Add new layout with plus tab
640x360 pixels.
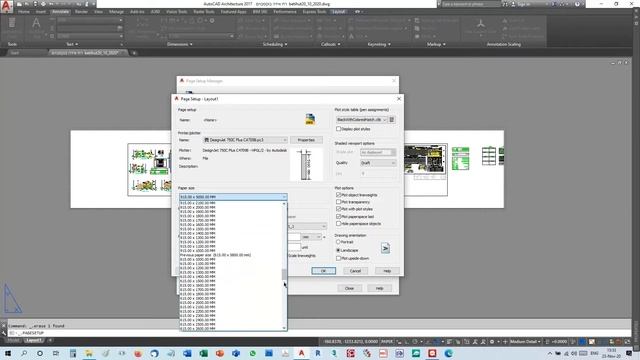click(x=50, y=340)
